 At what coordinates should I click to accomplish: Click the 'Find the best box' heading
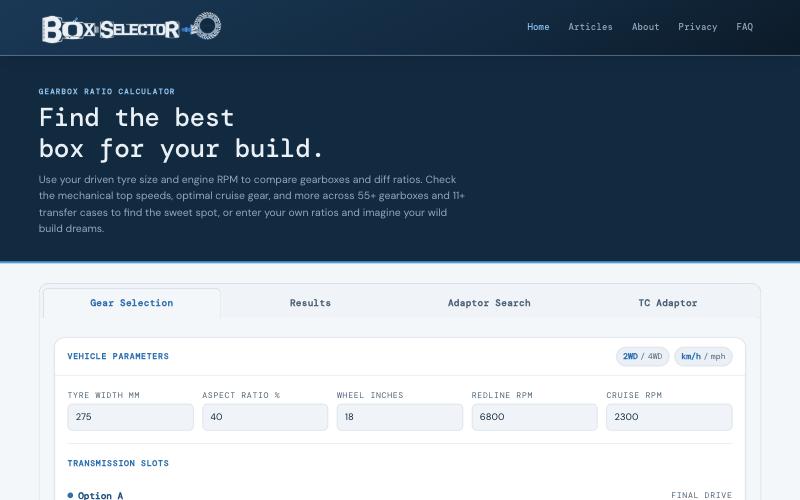(181, 133)
